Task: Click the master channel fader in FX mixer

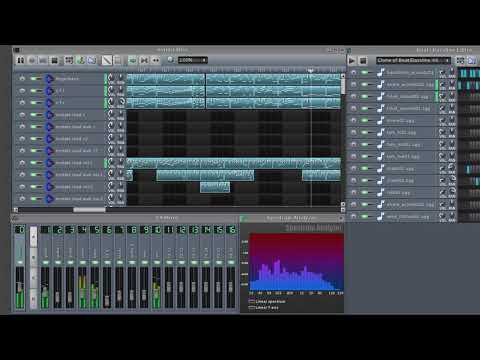Action: click(20, 288)
